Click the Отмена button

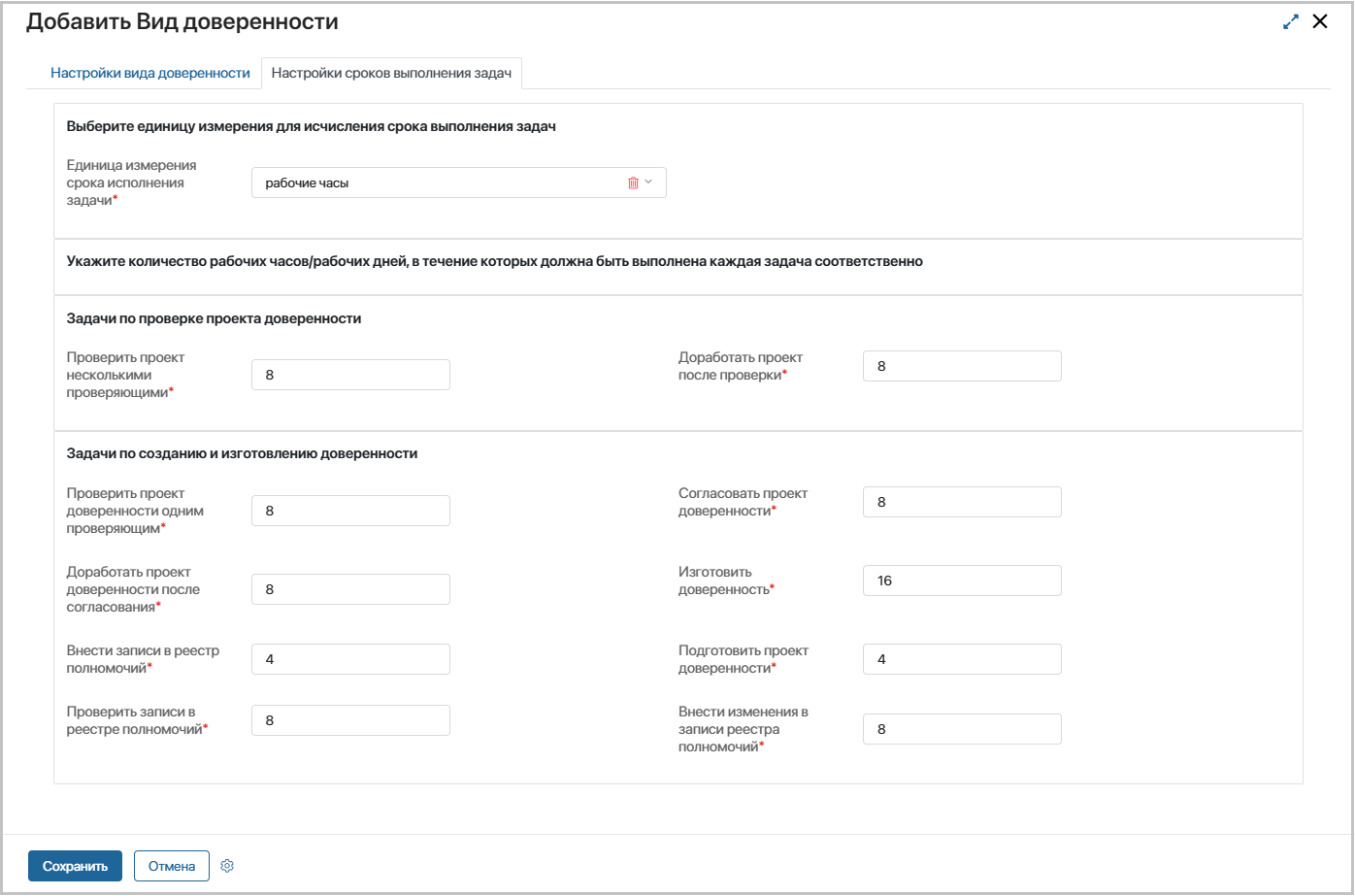172,866
